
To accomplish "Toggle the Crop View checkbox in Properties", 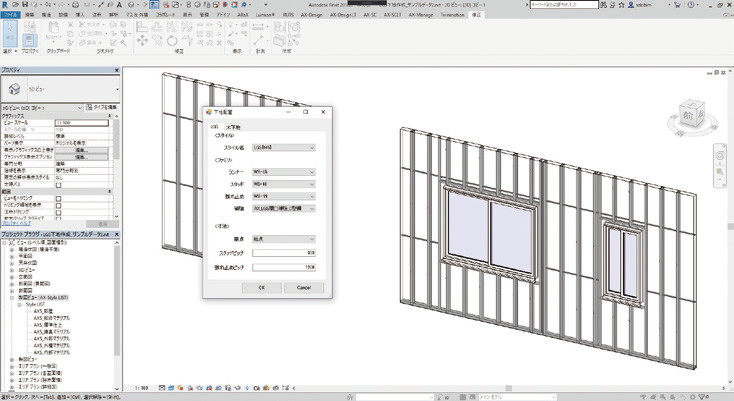I will (59, 198).
